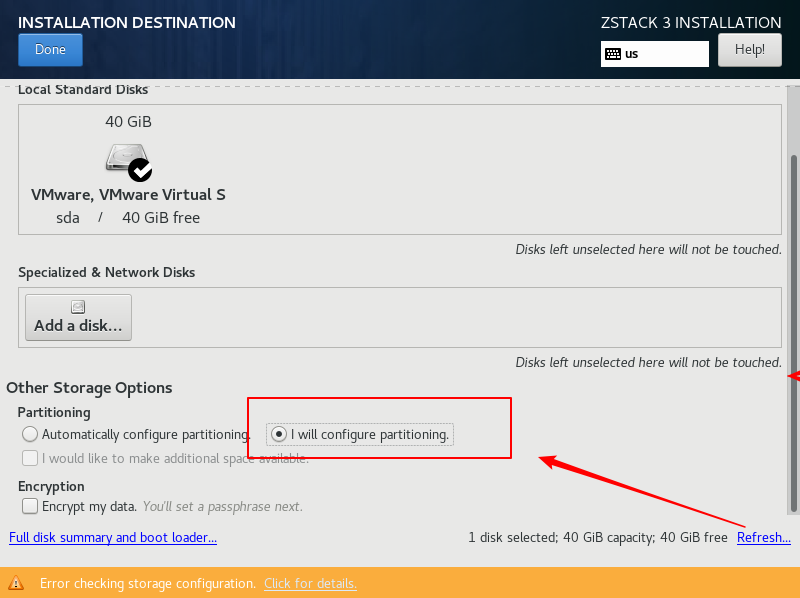Viewport: 800px width, 598px height.
Task: Click the 40 GiB disk size label
Action: pyautogui.click(x=128, y=121)
